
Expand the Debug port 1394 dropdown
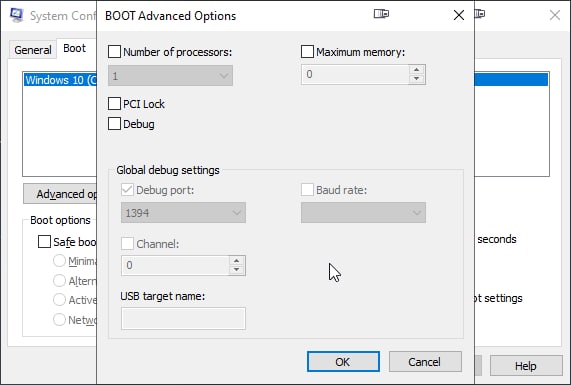tap(183, 213)
